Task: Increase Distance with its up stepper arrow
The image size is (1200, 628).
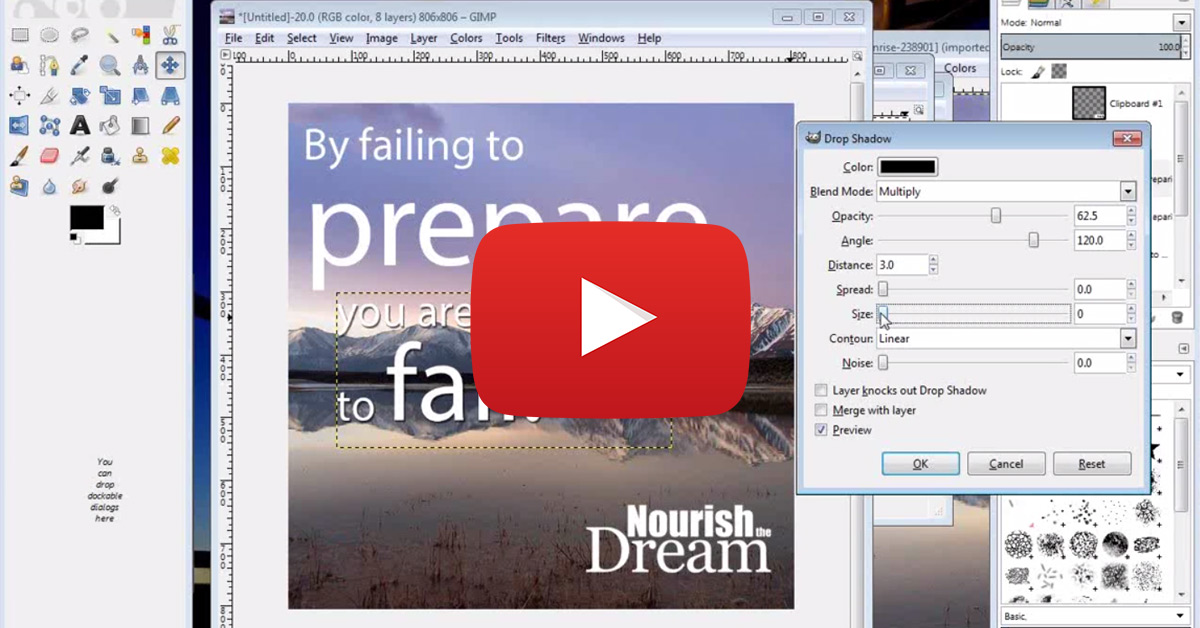Action: point(932,260)
